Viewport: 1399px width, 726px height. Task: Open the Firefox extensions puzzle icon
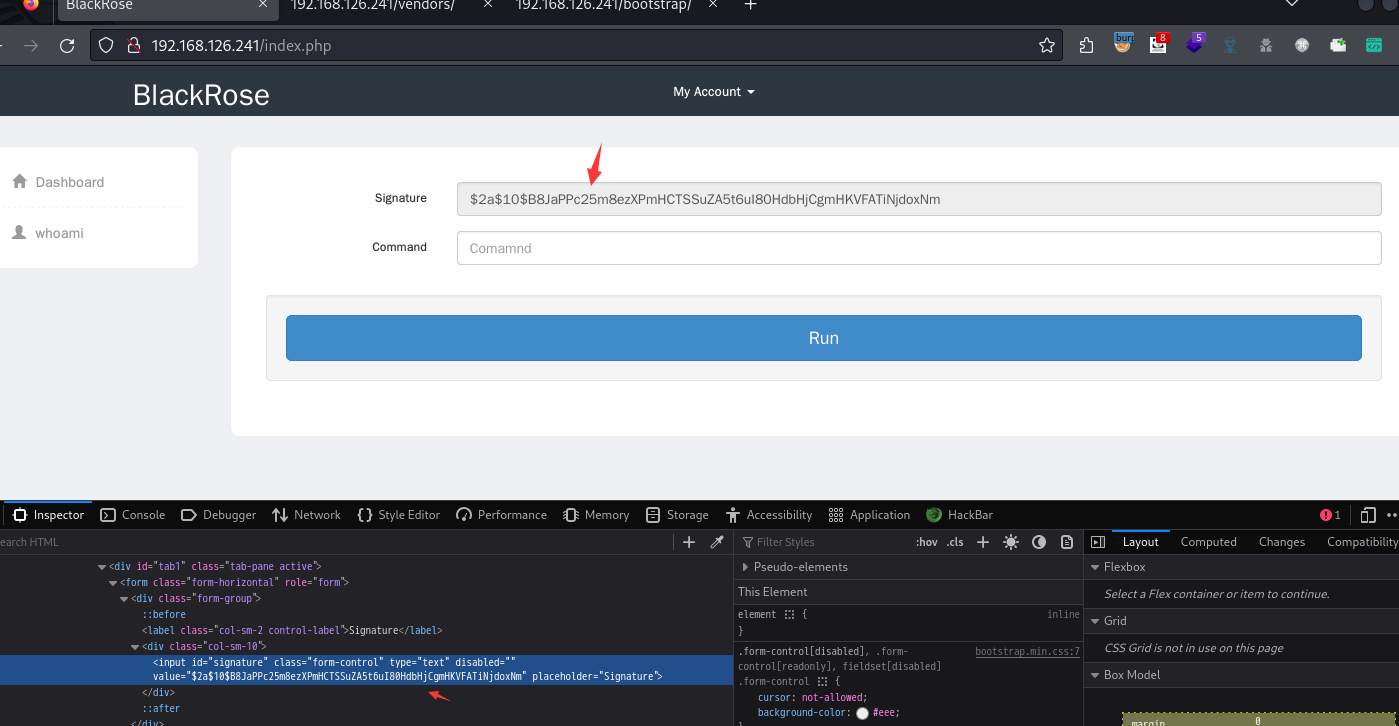point(1086,45)
